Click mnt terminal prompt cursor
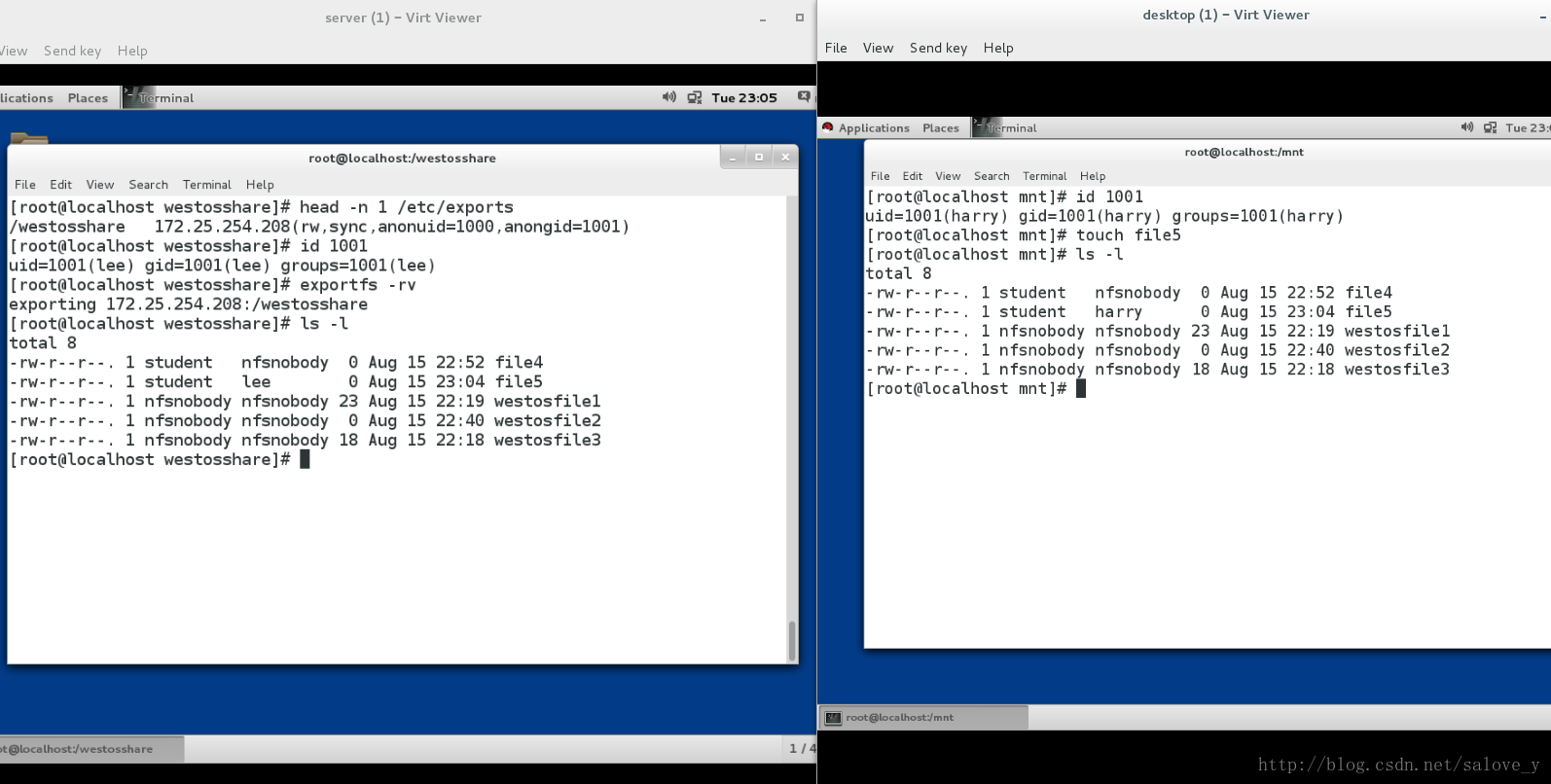This screenshot has width=1551, height=784. coord(1080,388)
